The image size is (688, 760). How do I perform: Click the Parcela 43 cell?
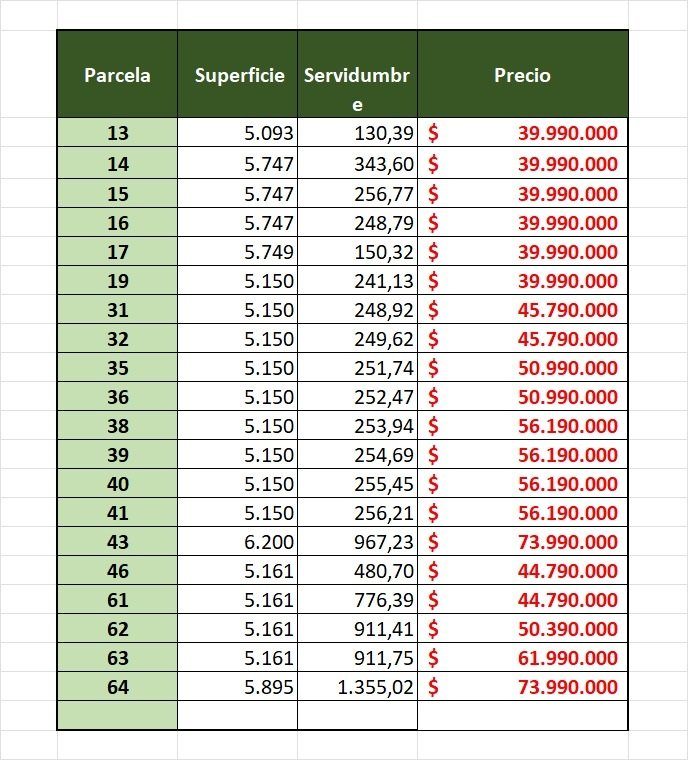click(x=117, y=541)
